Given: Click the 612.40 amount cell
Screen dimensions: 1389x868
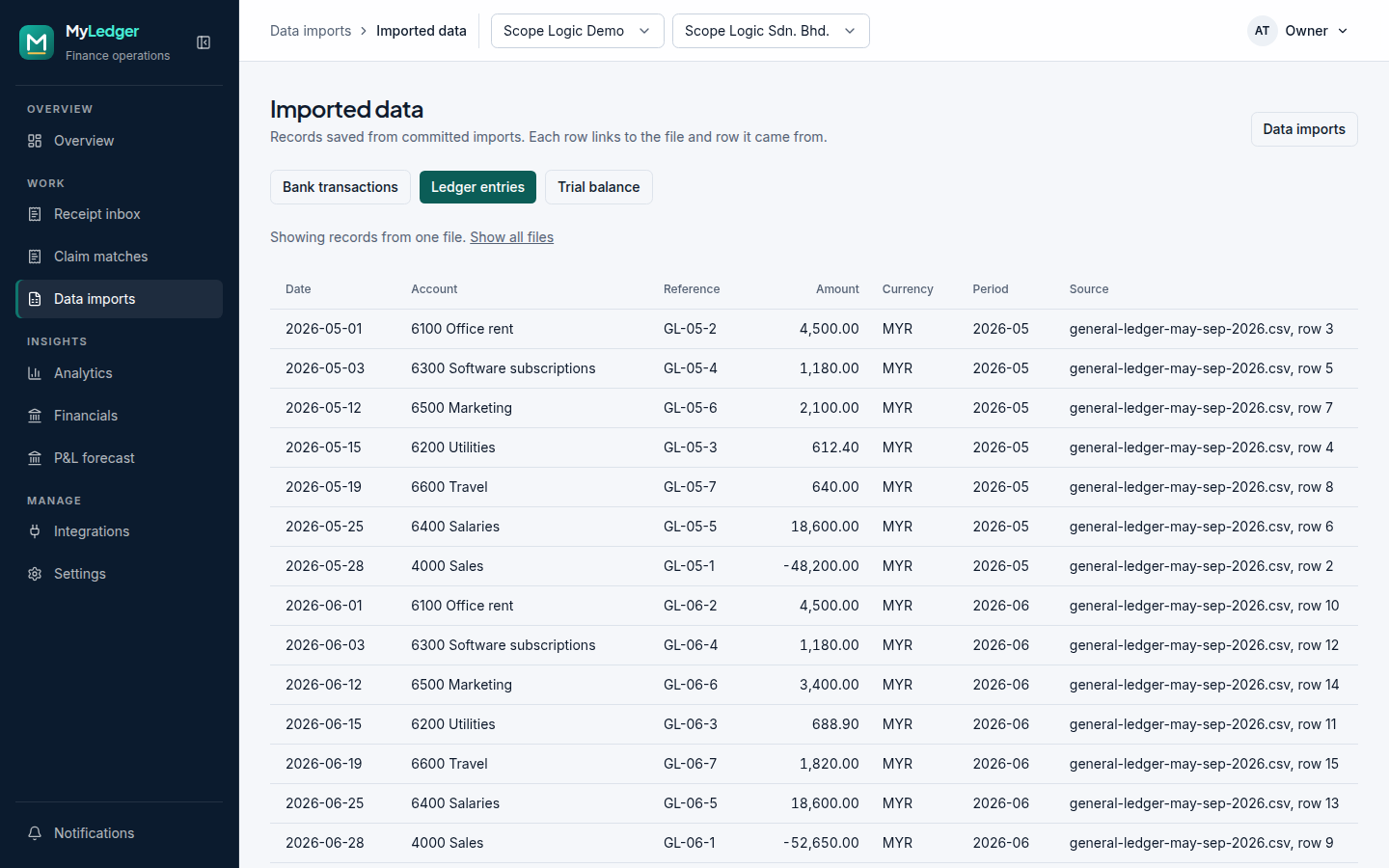Looking at the screenshot, I should (835, 448).
